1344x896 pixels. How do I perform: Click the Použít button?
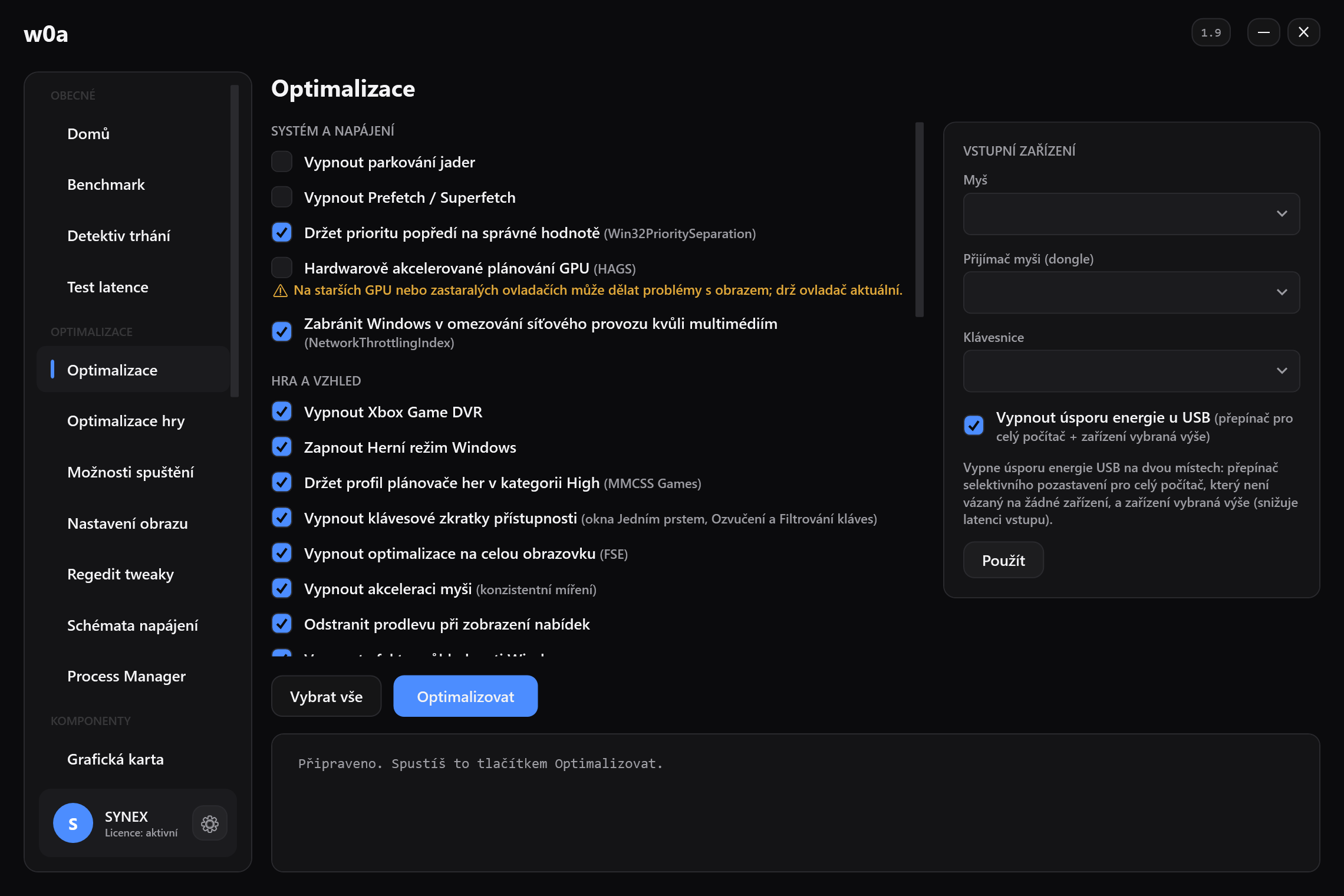[x=1003, y=560]
